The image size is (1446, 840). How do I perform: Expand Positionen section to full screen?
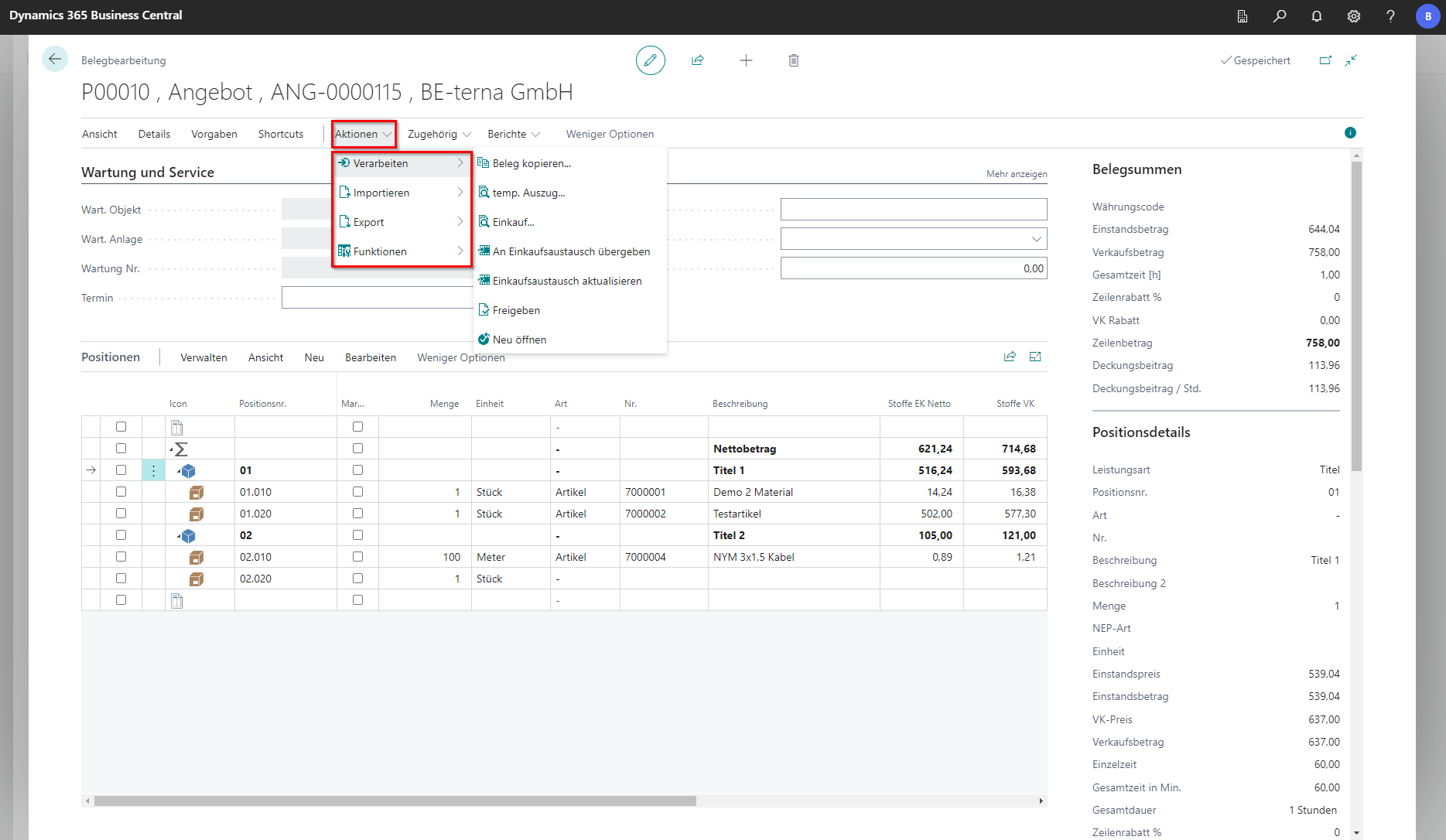[x=1035, y=357]
